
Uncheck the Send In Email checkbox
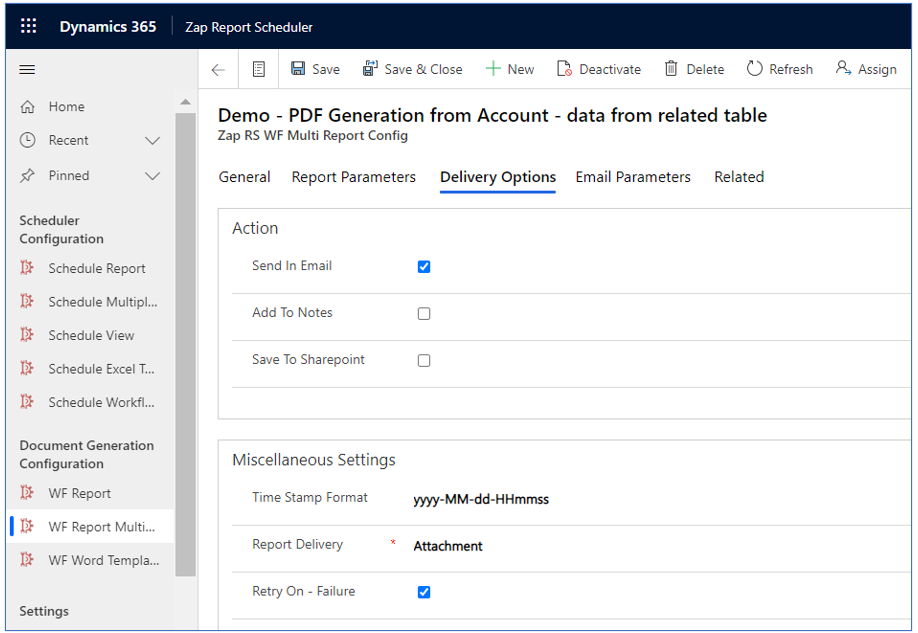(424, 267)
